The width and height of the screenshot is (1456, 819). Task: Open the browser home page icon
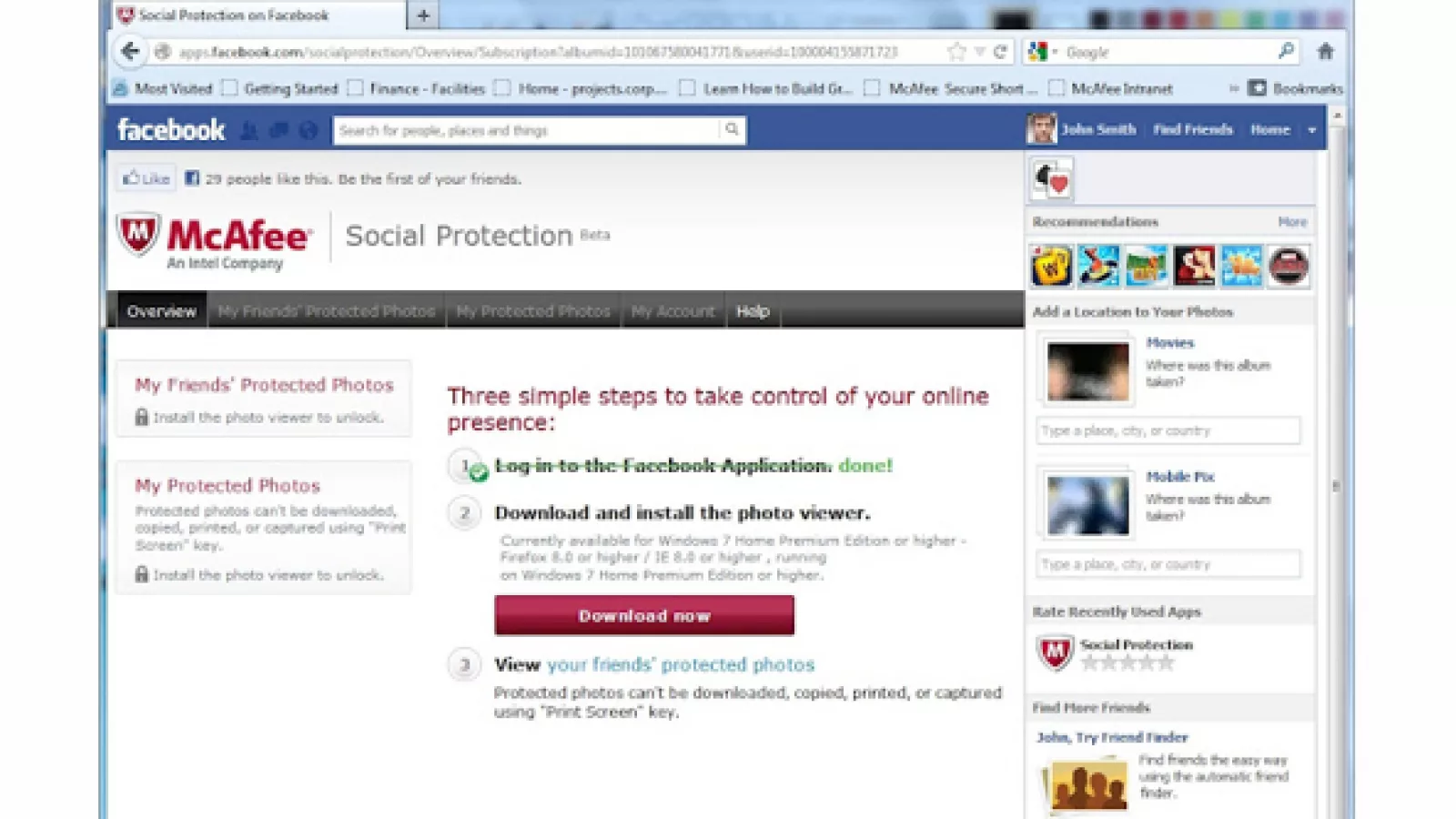click(1325, 52)
